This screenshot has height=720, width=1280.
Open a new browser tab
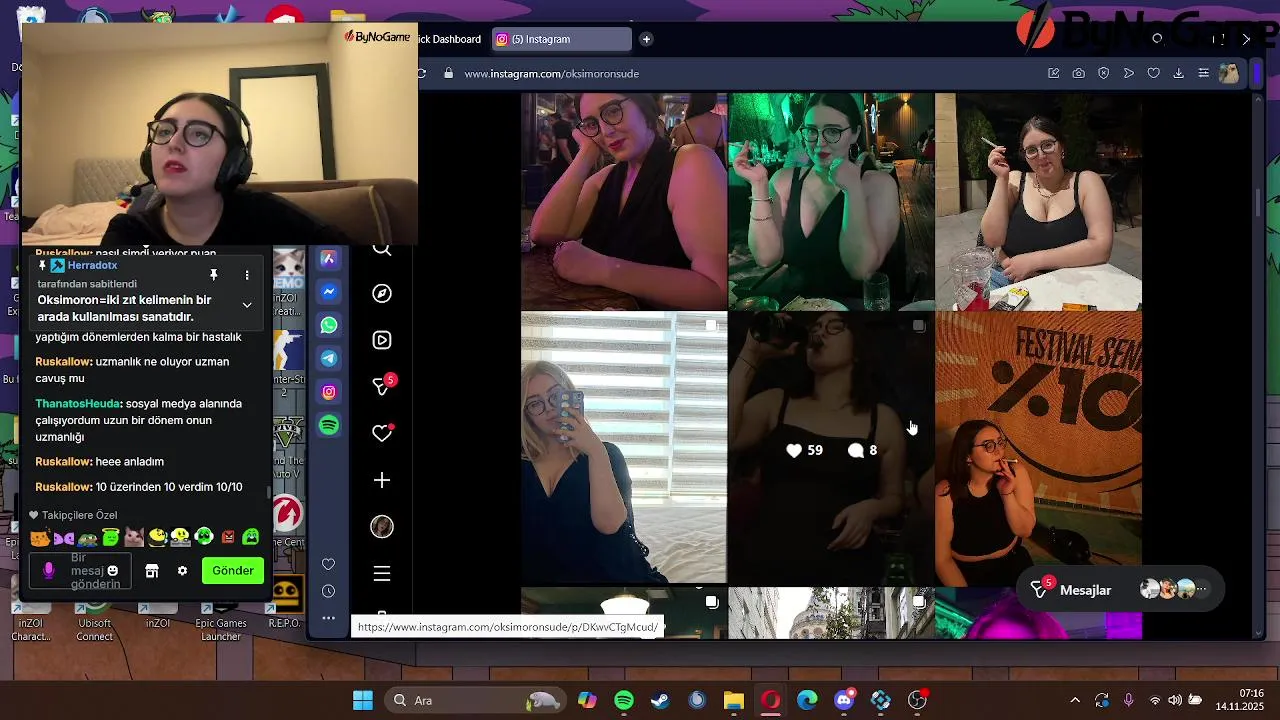click(x=646, y=39)
